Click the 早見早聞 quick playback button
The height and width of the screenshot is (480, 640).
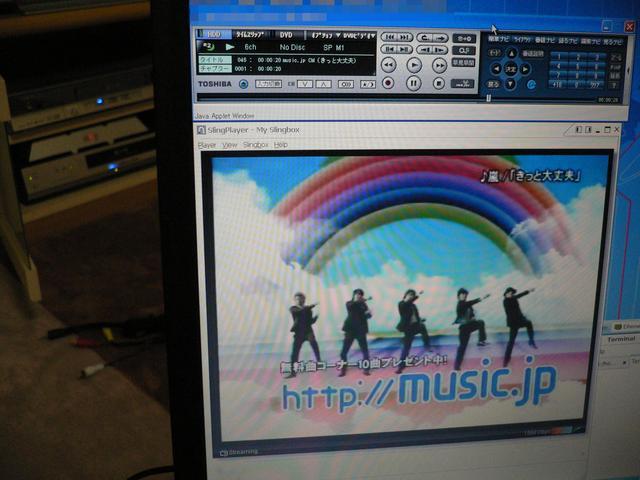pyautogui.click(x=463, y=62)
